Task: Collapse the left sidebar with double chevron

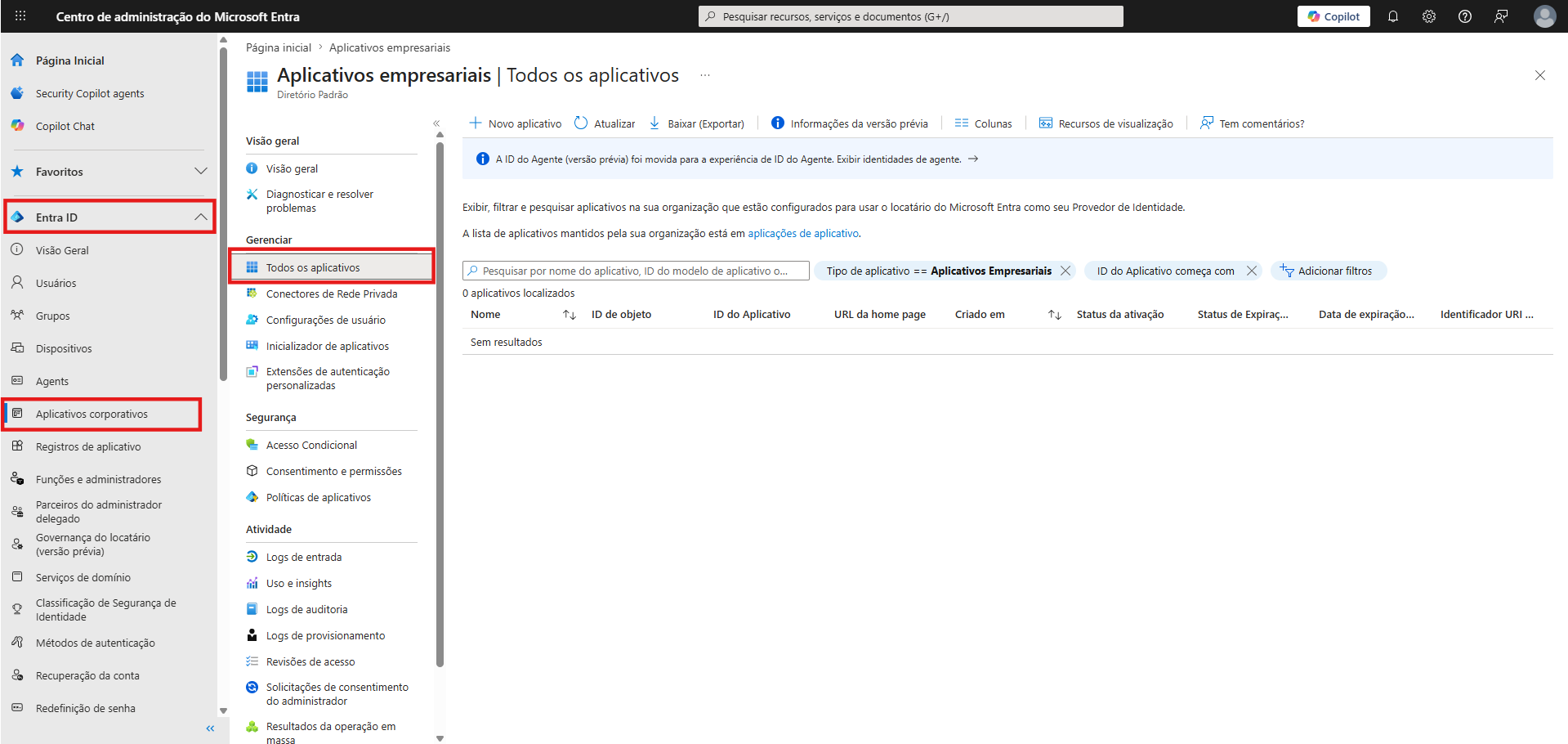Action: click(210, 728)
